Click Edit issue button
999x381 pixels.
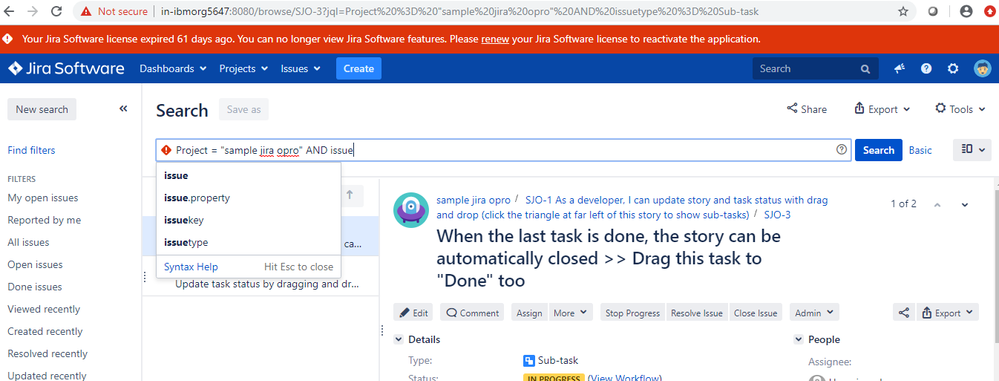tap(413, 312)
